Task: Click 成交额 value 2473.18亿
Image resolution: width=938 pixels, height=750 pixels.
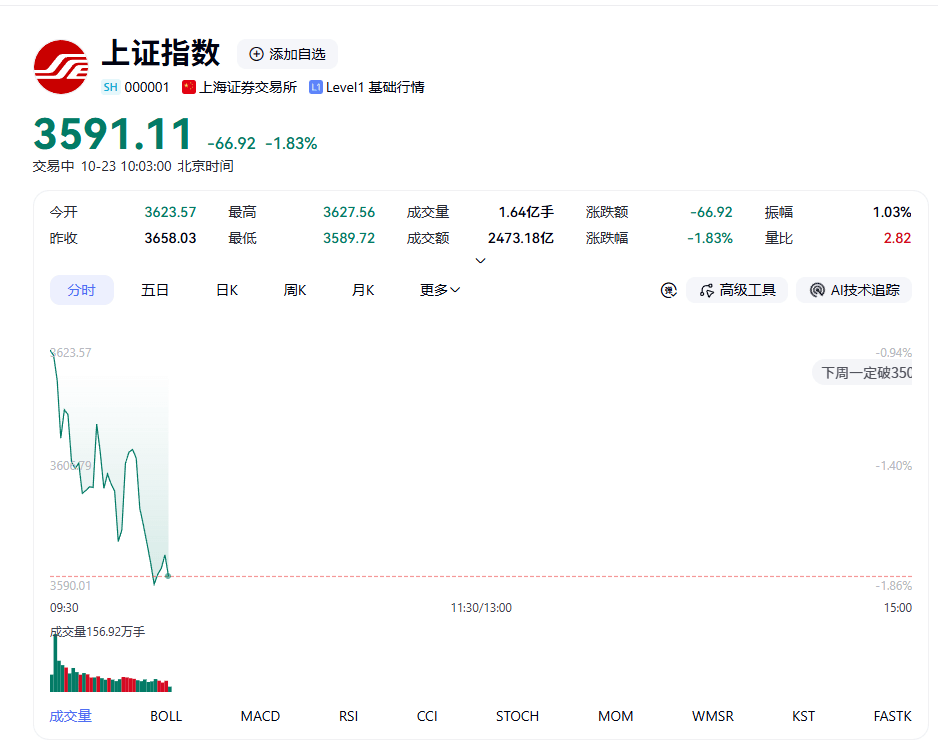Action: point(521,238)
